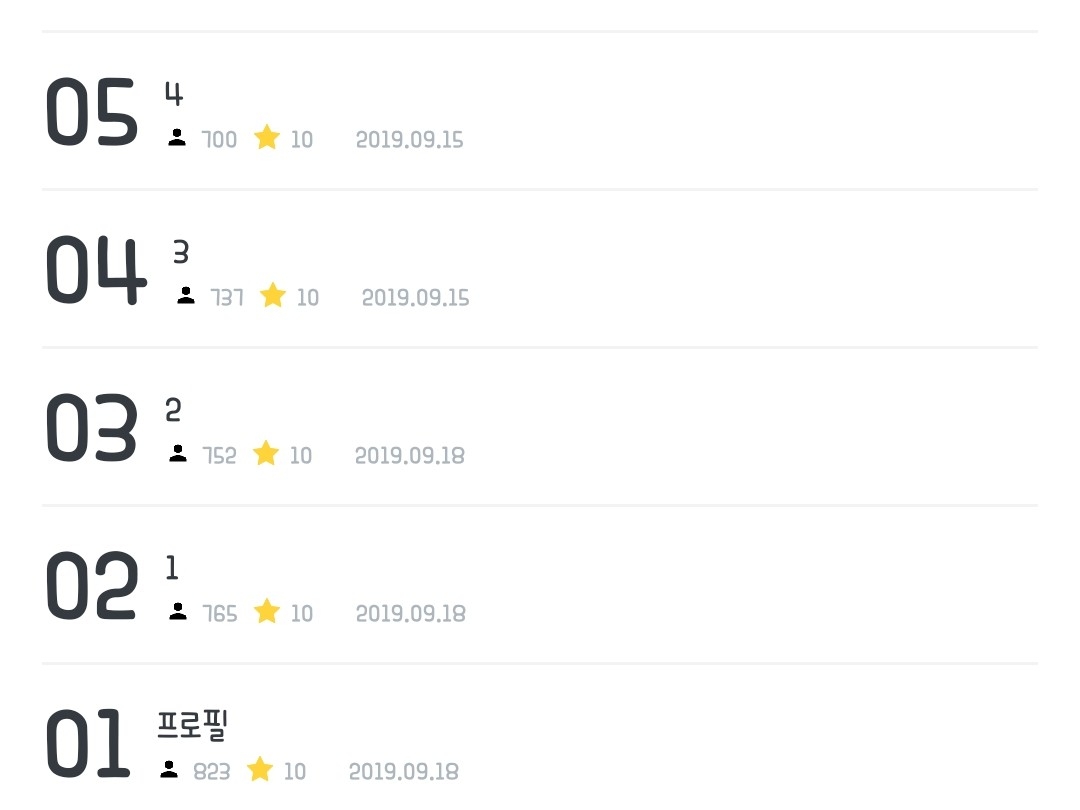The width and height of the screenshot is (1080, 810).
Task: Click the star icon in episode 04
Action: click(273, 296)
